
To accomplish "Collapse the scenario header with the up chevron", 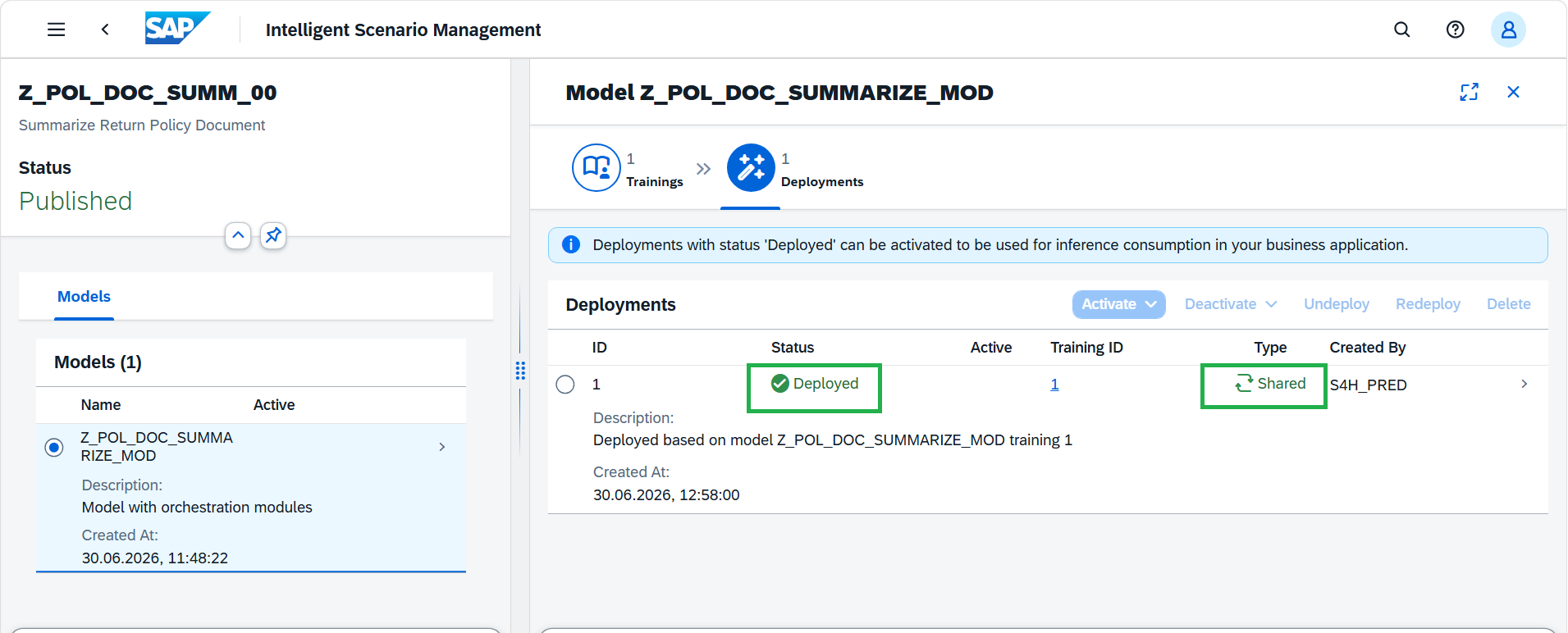I will [x=238, y=235].
